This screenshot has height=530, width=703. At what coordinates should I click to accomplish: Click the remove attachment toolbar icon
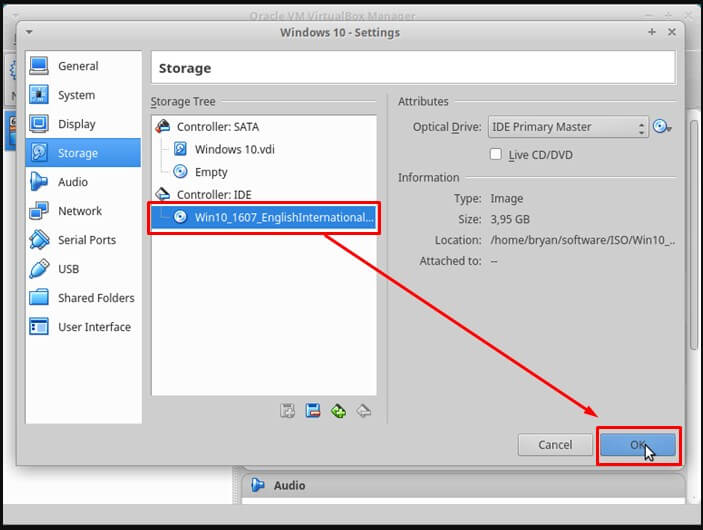point(313,411)
